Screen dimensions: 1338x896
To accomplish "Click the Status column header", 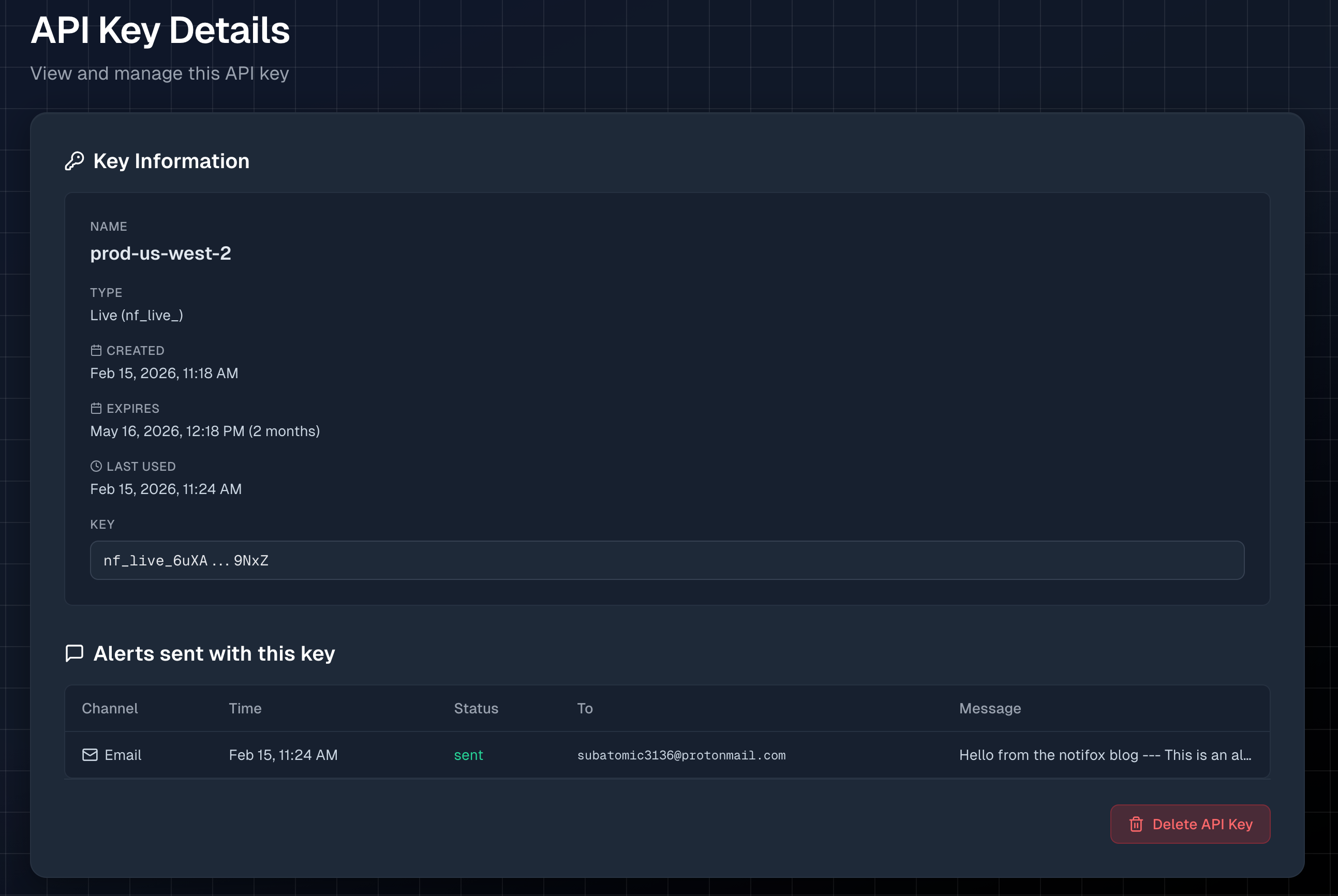I will [x=475, y=709].
